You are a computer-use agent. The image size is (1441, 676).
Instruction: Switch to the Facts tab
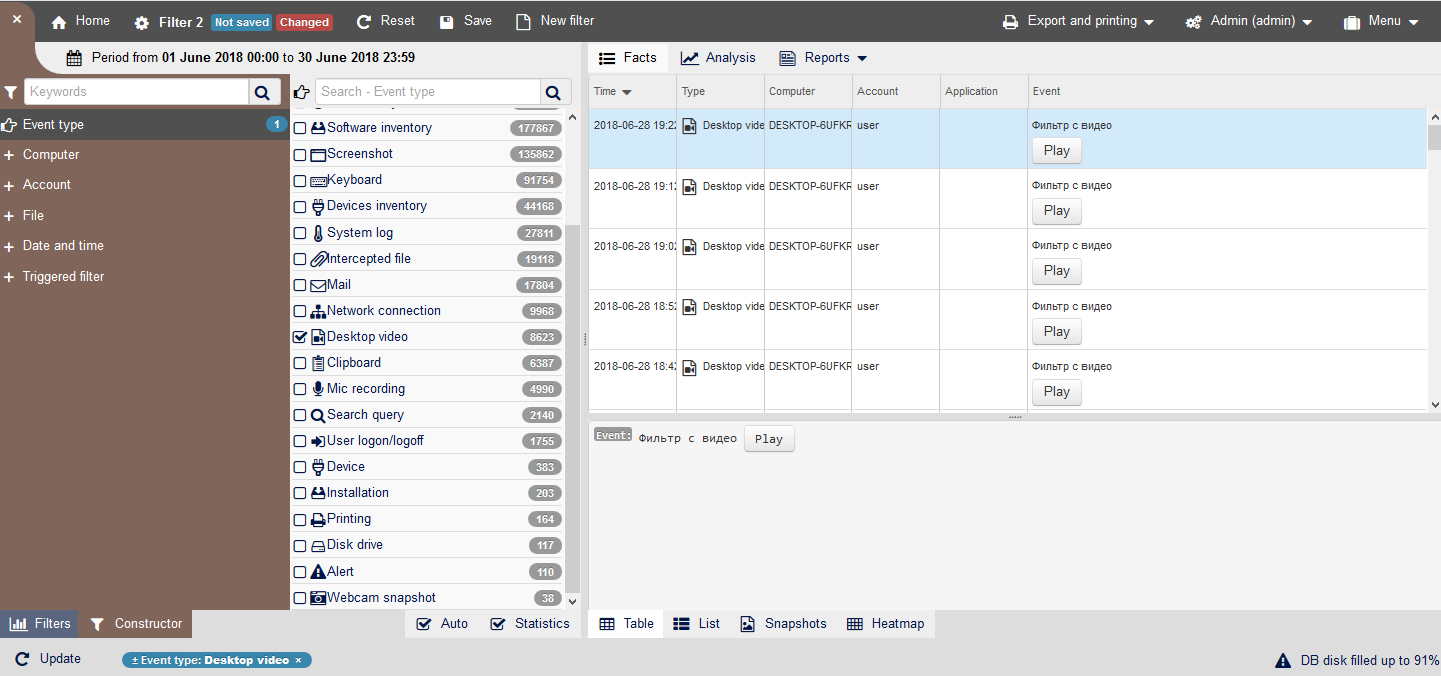click(x=628, y=58)
